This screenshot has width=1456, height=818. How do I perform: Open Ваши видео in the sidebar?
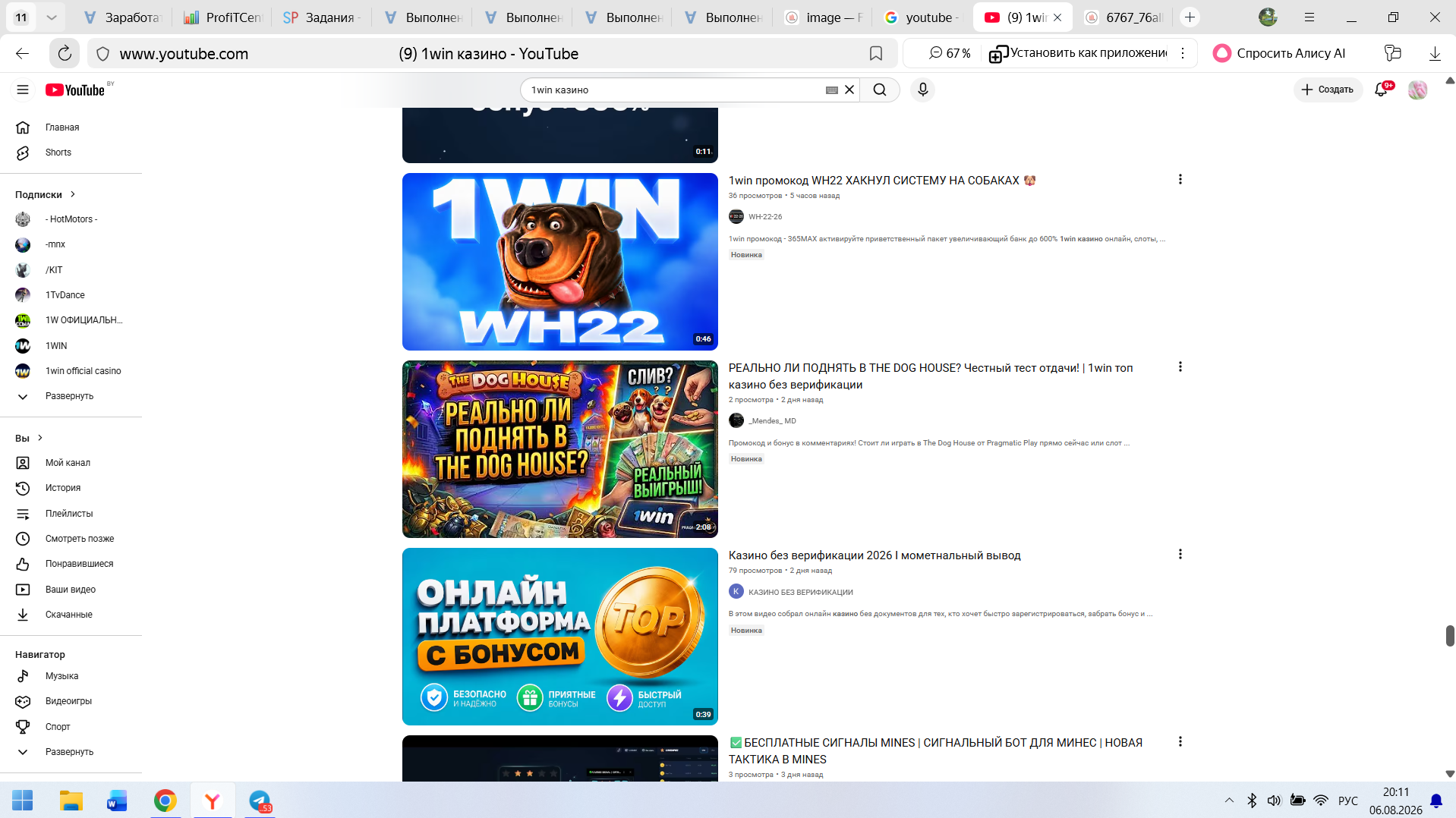(x=71, y=590)
